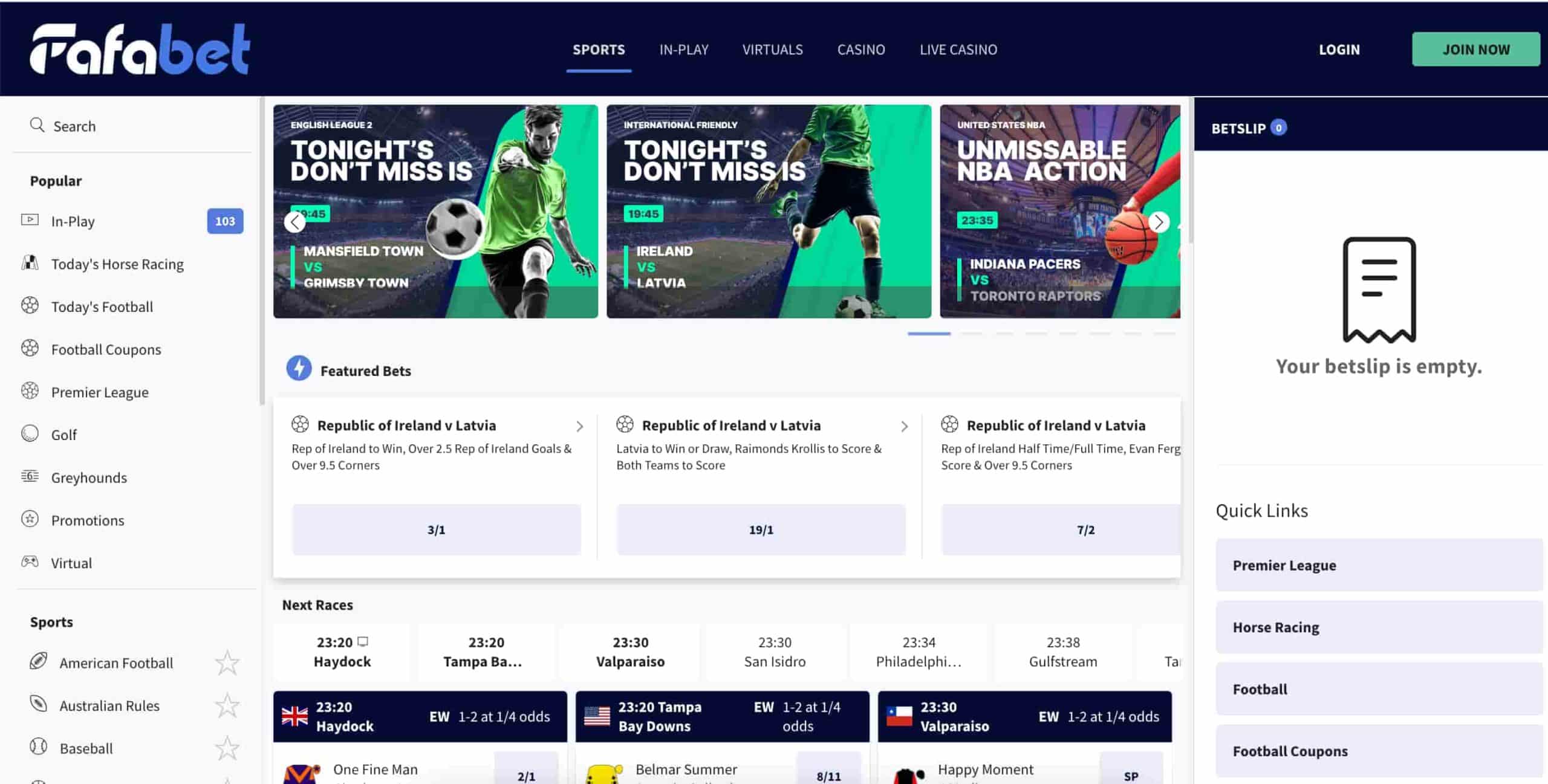Toggle the Australian Rules favorite star
Image resolution: width=1548 pixels, height=784 pixels.
227,705
